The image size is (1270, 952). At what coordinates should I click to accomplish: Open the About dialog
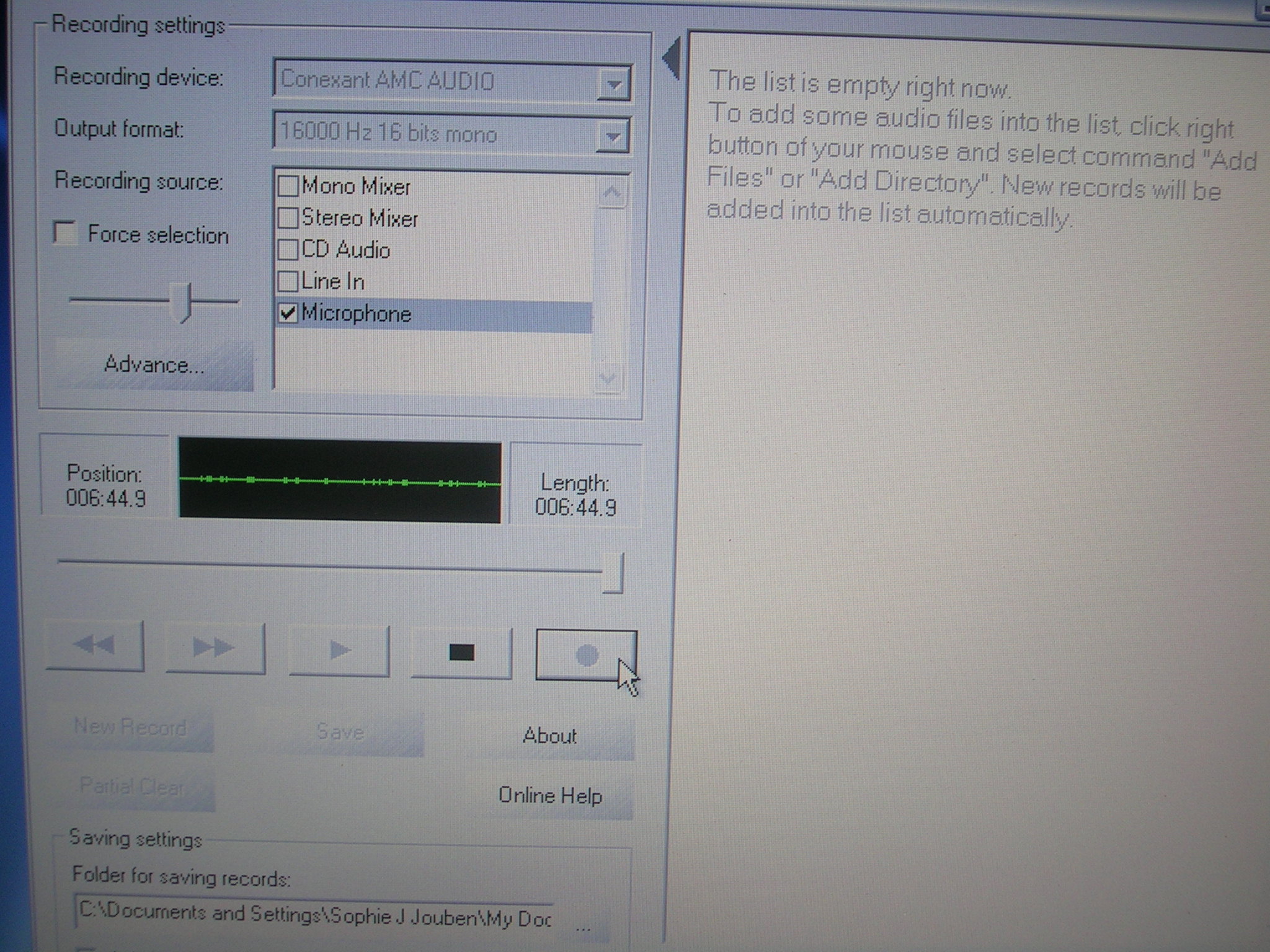549,736
